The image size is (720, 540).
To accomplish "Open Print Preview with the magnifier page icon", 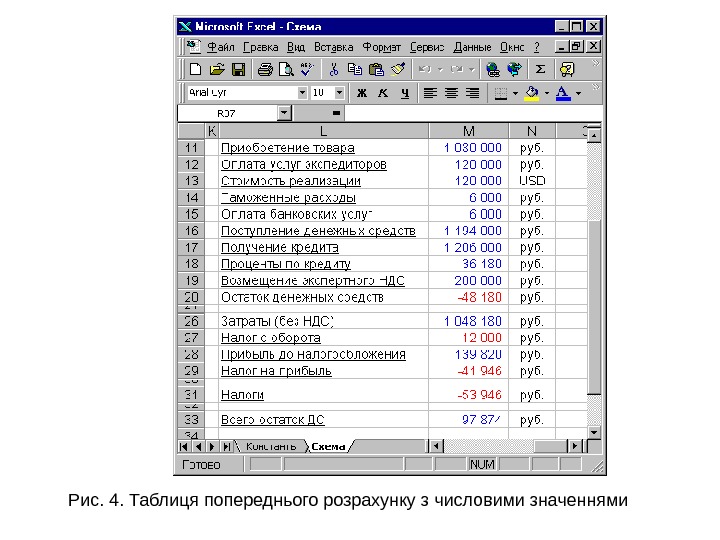I will click(286, 69).
